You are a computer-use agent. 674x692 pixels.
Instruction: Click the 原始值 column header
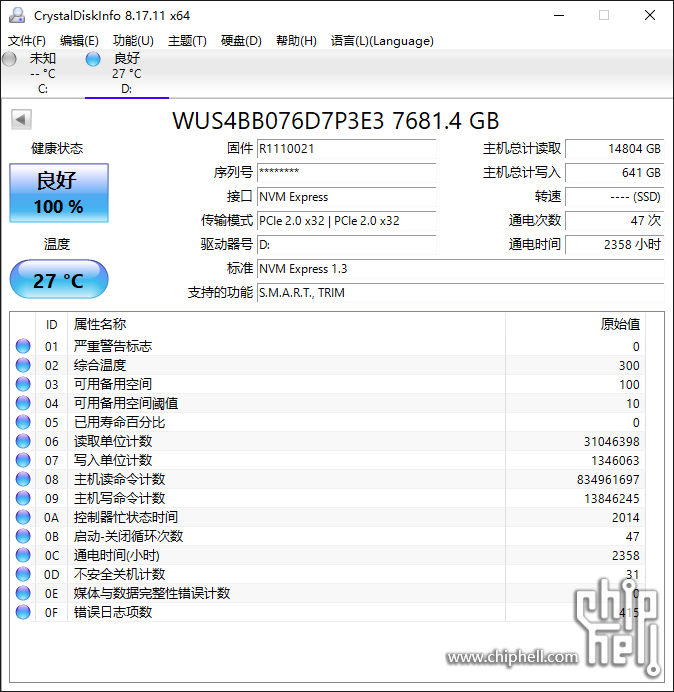click(x=576, y=325)
